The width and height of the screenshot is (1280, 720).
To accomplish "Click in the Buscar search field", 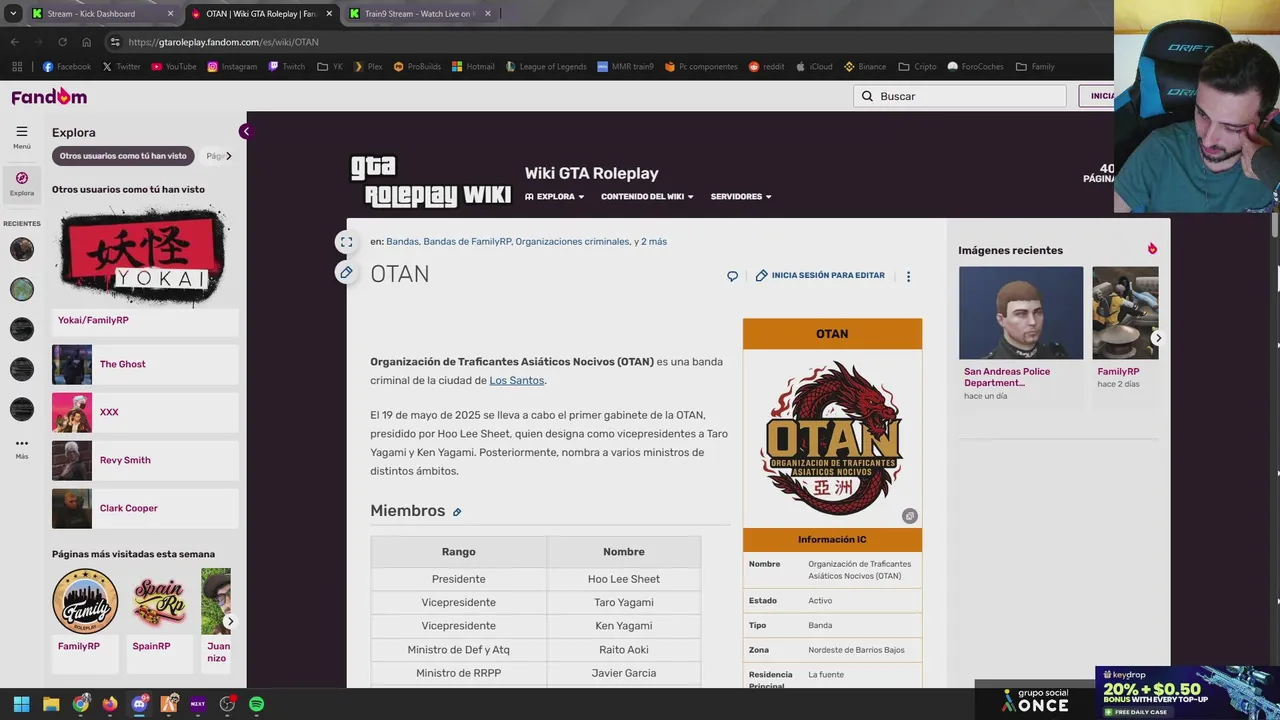I will (x=960, y=96).
